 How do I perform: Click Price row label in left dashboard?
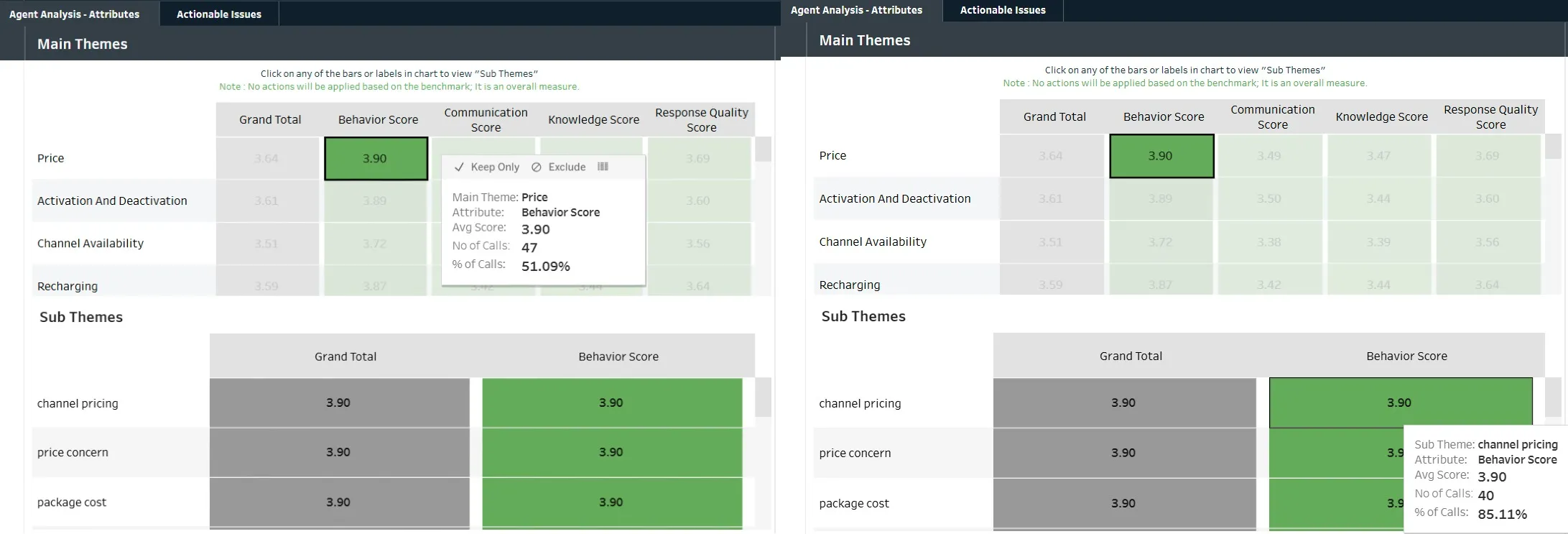click(50, 158)
